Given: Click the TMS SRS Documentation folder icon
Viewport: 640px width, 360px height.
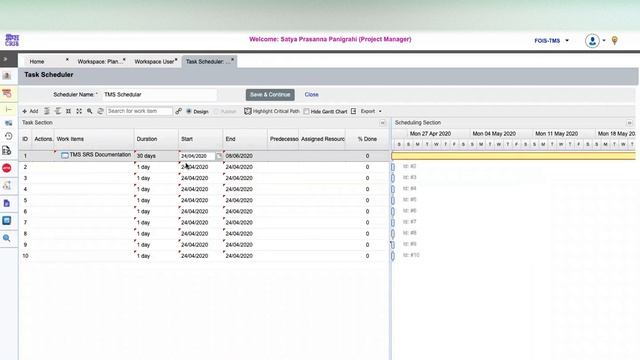Looking at the screenshot, I should [x=64, y=156].
